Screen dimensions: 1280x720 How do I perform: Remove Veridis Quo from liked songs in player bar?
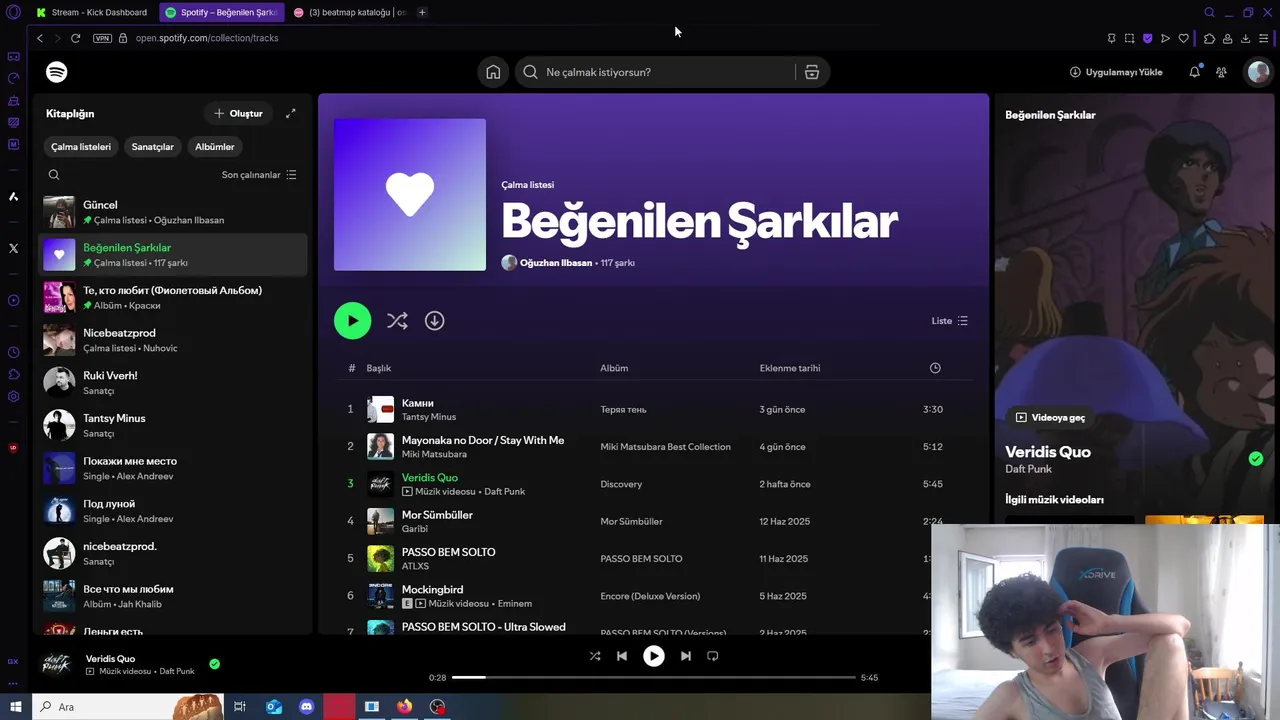(215, 664)
